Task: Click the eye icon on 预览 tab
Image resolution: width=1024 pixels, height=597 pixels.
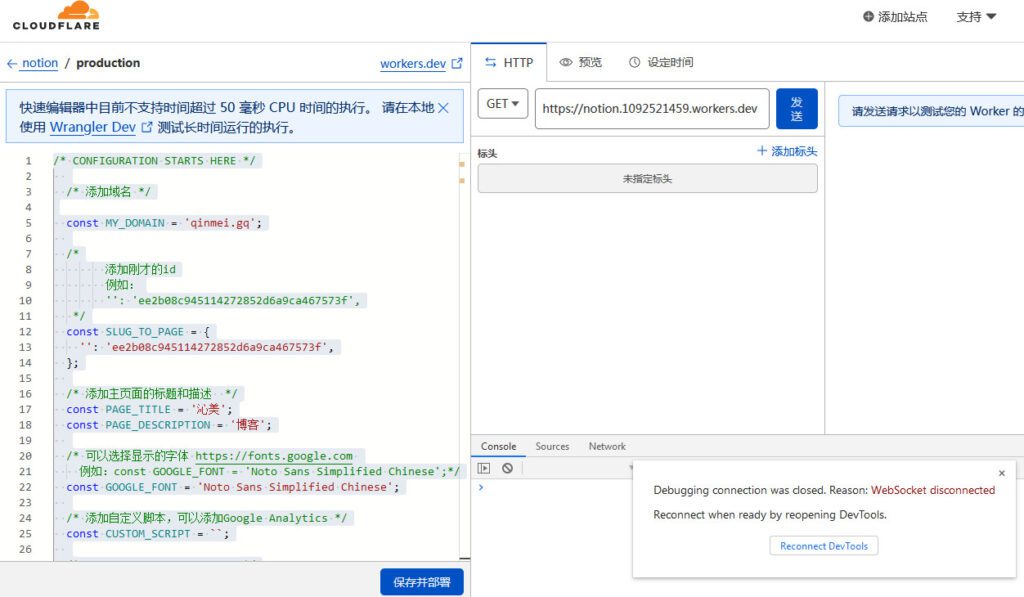Action: click(566, 63)
